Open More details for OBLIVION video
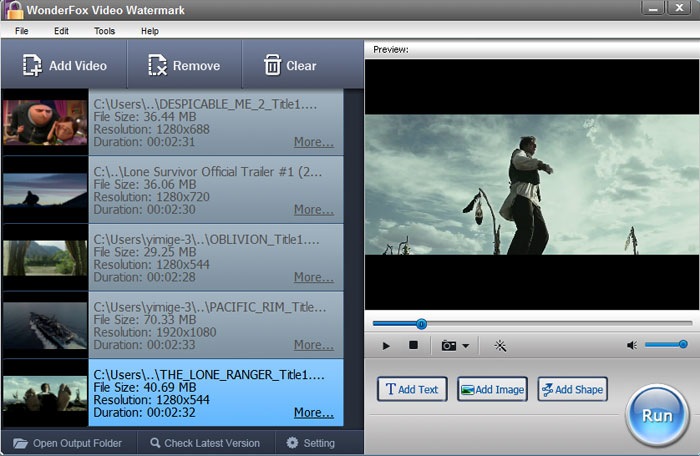This screenshot has height=456, width=700. click(x=313, y=277)
